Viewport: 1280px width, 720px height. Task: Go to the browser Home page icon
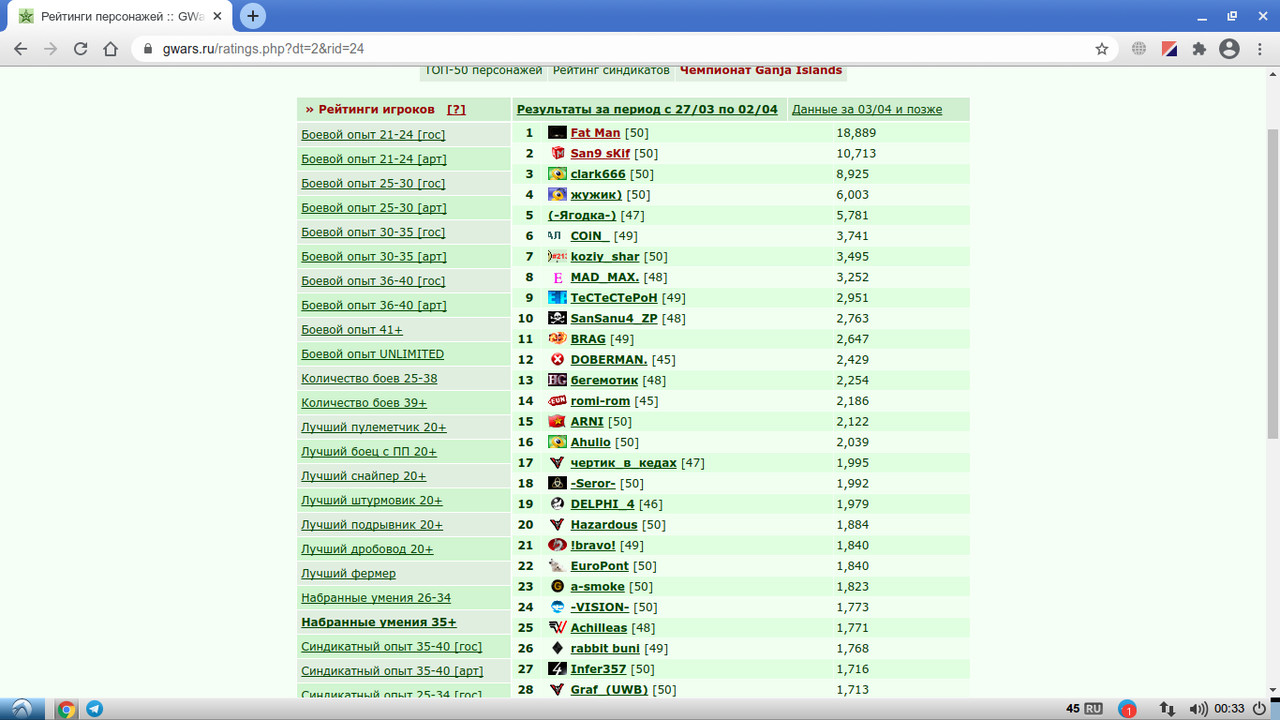click(112, 48)
